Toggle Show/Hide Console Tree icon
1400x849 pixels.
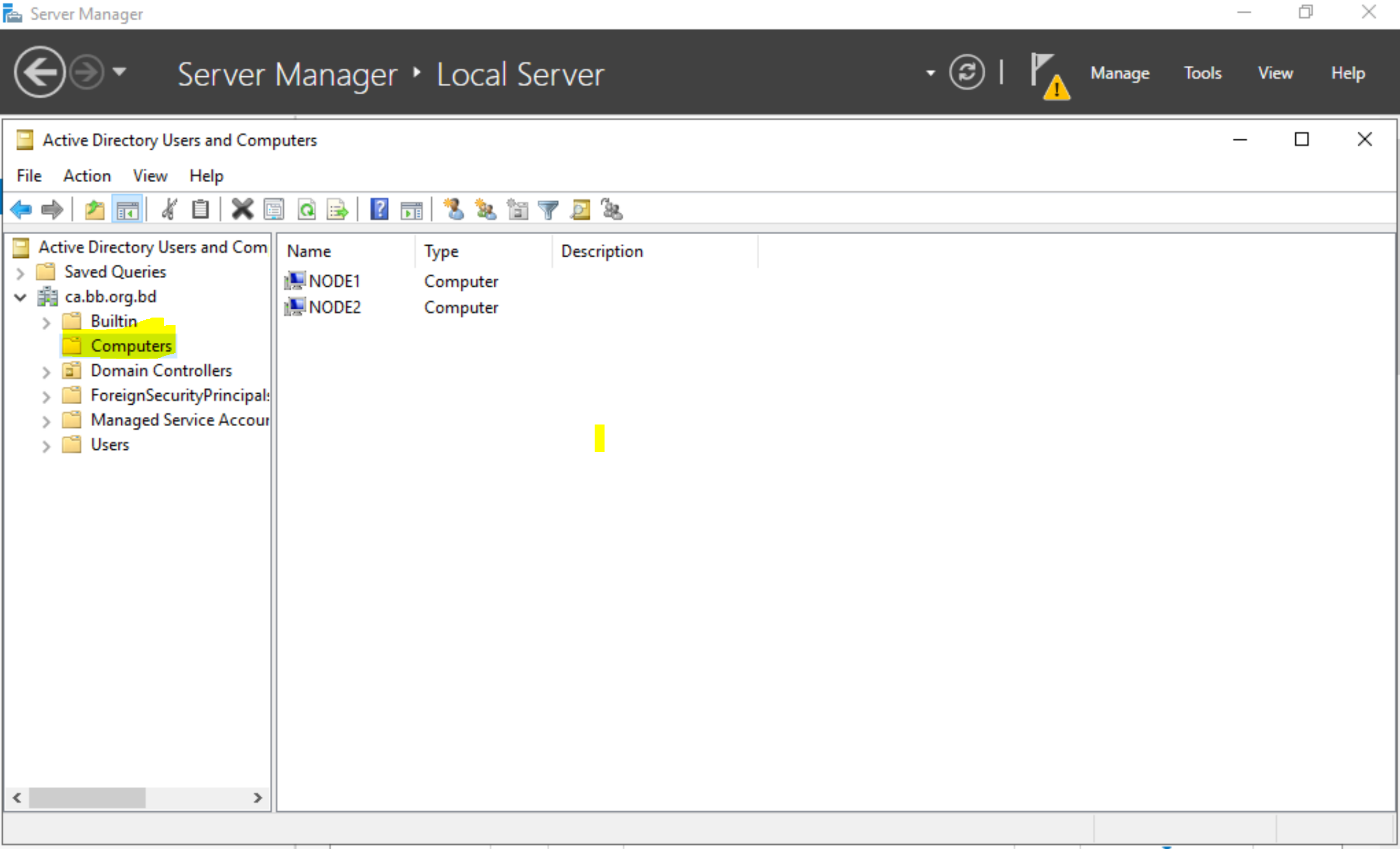click(x=127, y=210)
